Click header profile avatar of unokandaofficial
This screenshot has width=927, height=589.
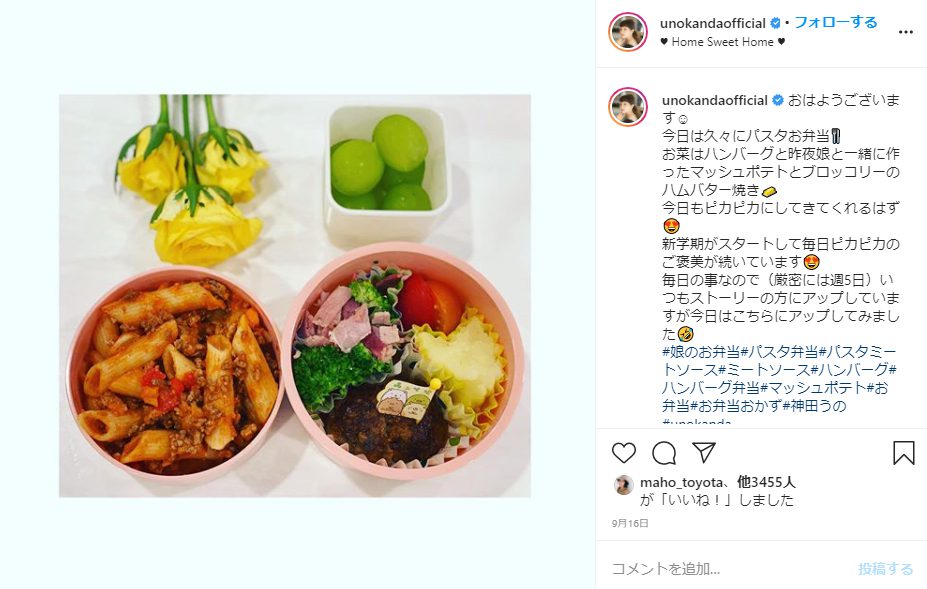pos(628,32)
